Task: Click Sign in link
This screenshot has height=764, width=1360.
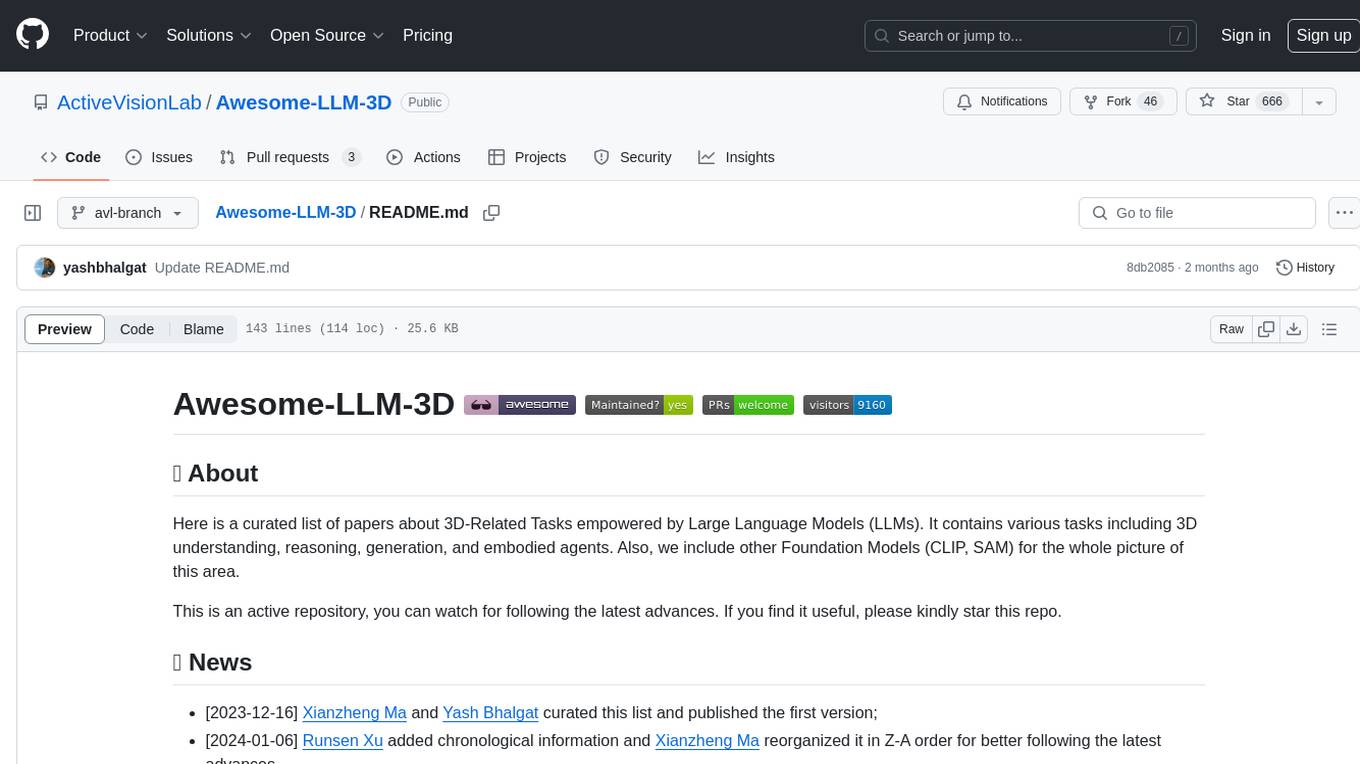Action: (x=1245, y=35)
